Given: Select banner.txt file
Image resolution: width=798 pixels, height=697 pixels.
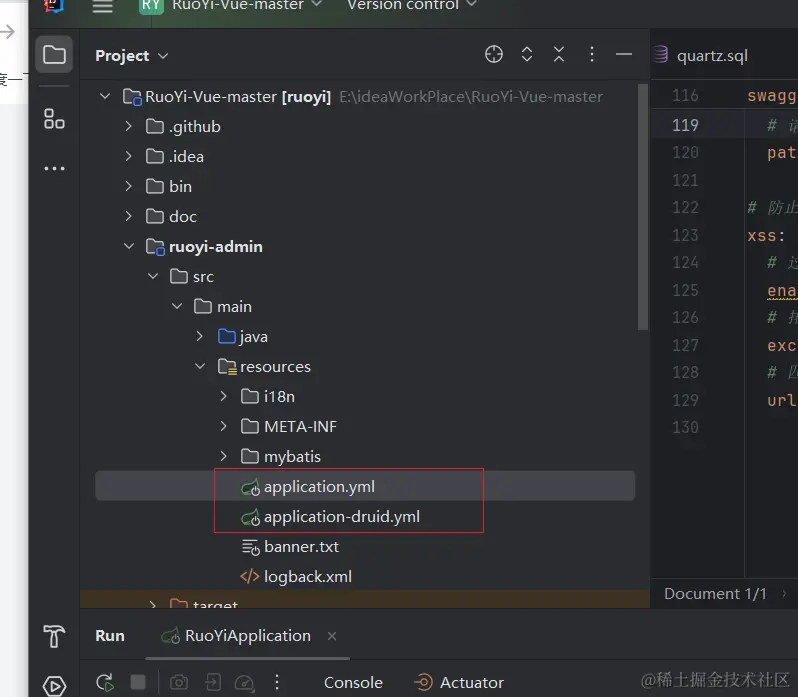Looking at the screenshot, I should (365, 546).
